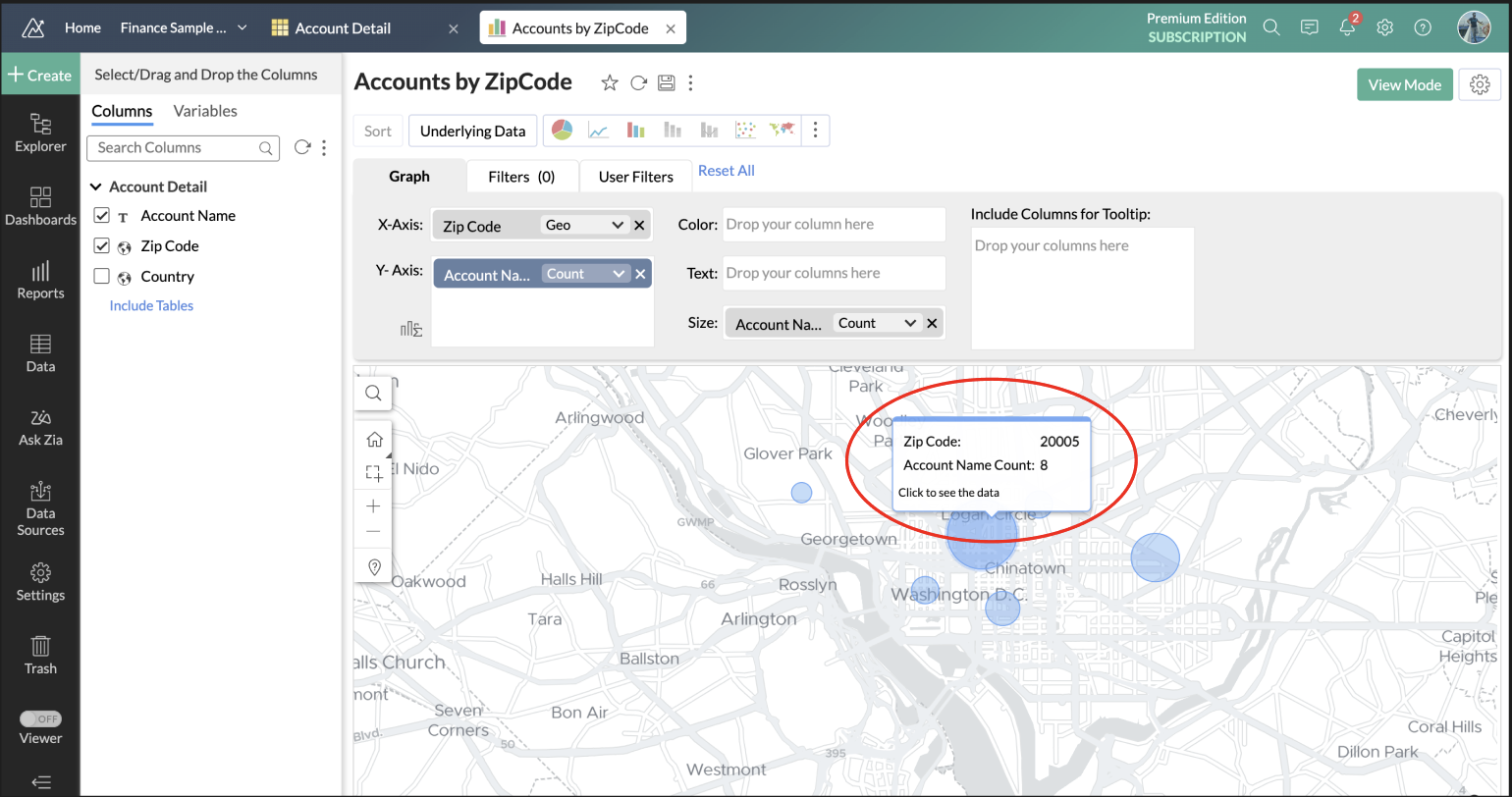Select the geo map chart type icon
The width and height of the screenshot is (1512, 797).
[783, 130]
